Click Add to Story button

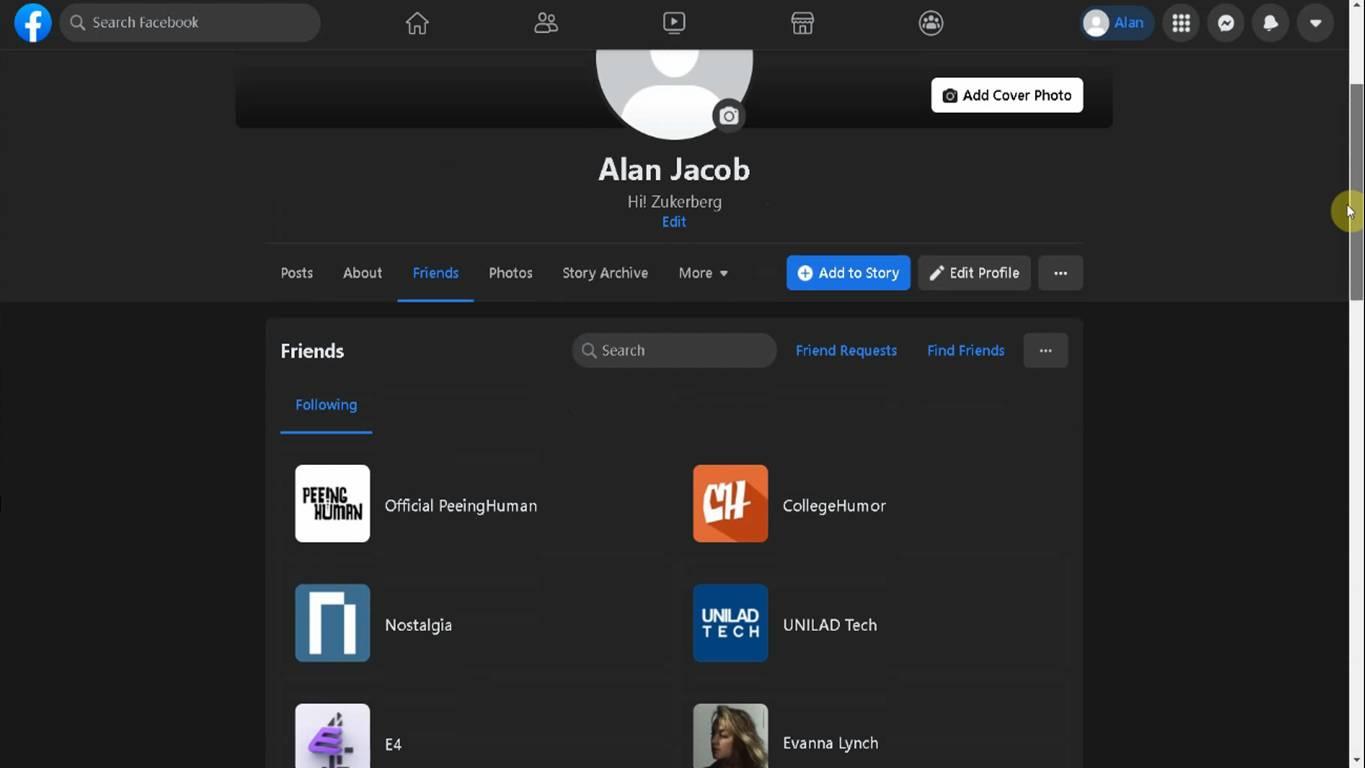click(x=848, y=273)
